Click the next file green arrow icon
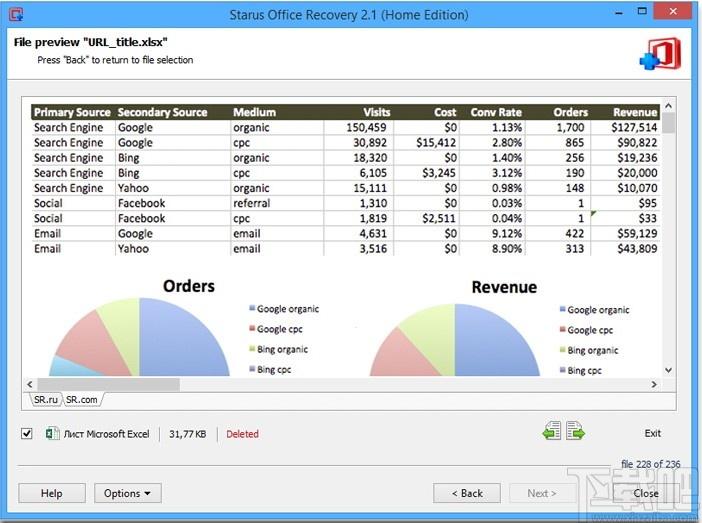Image resolution: width=702 pixels, height=523 pixels. point(575,430)
